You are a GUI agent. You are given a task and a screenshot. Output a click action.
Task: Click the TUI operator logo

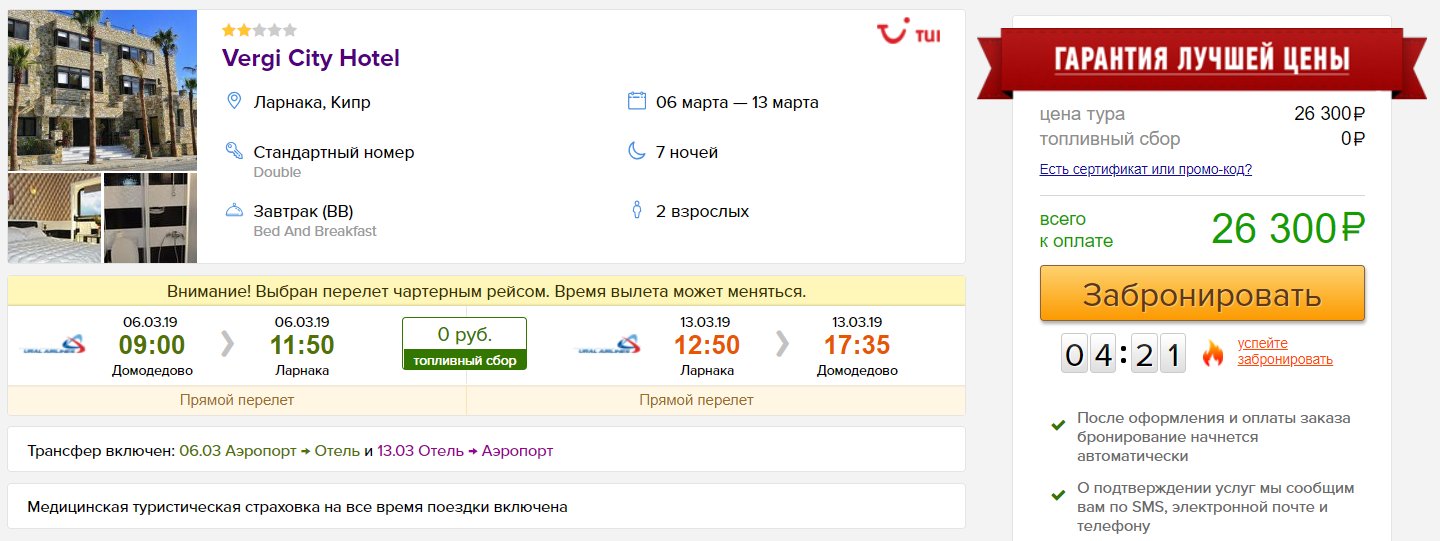(908, 35)
